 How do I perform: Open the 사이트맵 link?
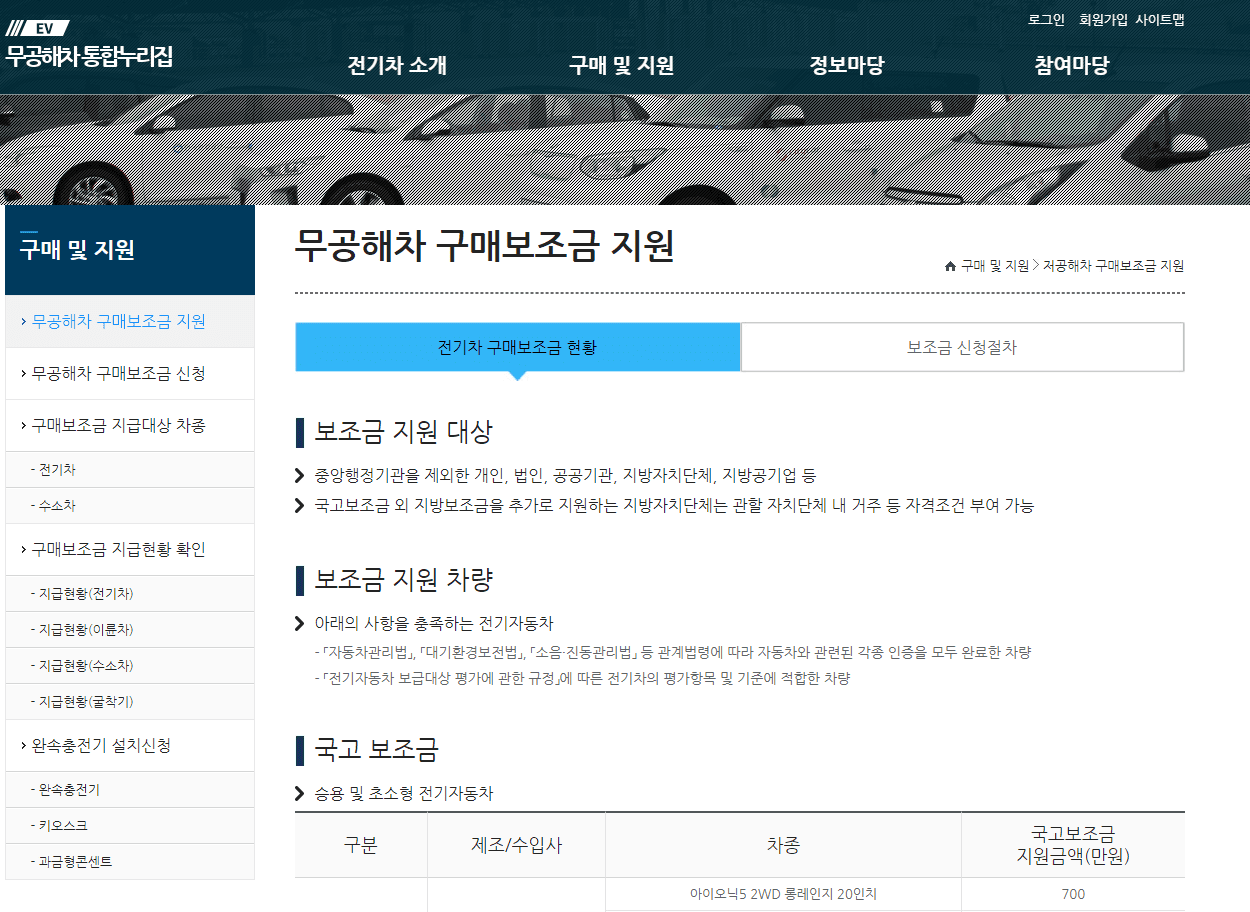tap(1161, 19)
